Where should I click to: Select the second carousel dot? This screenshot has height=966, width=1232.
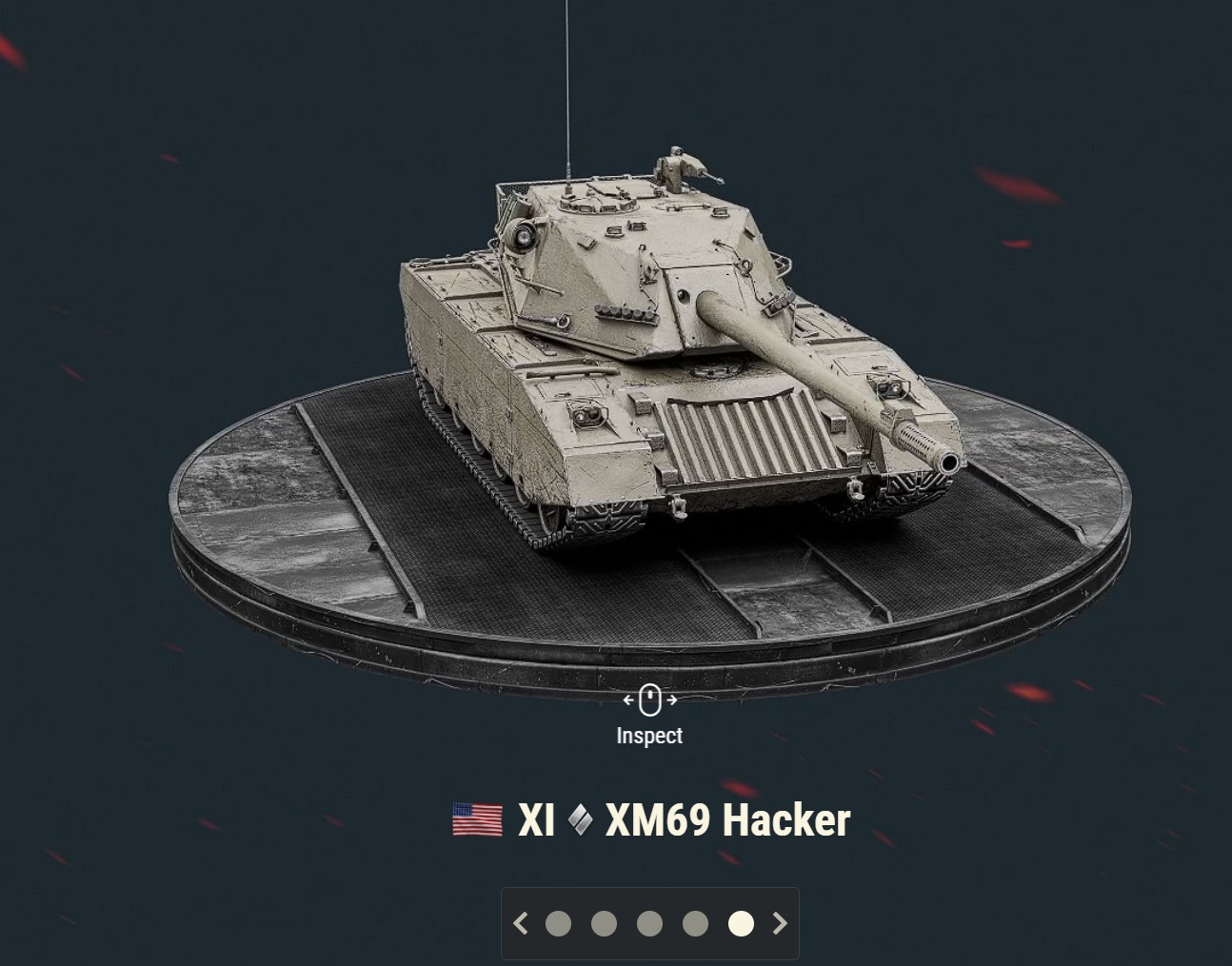point(604,923)
